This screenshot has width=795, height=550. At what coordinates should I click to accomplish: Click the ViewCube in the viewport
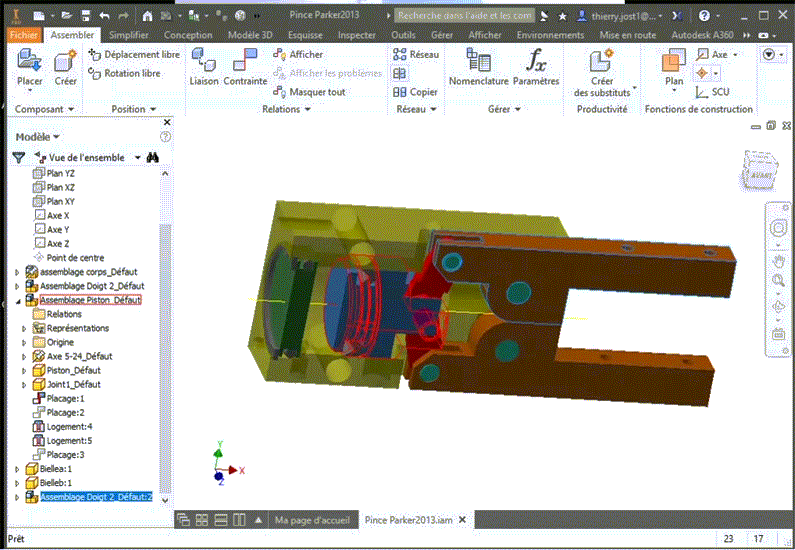[x=759, y=172]
